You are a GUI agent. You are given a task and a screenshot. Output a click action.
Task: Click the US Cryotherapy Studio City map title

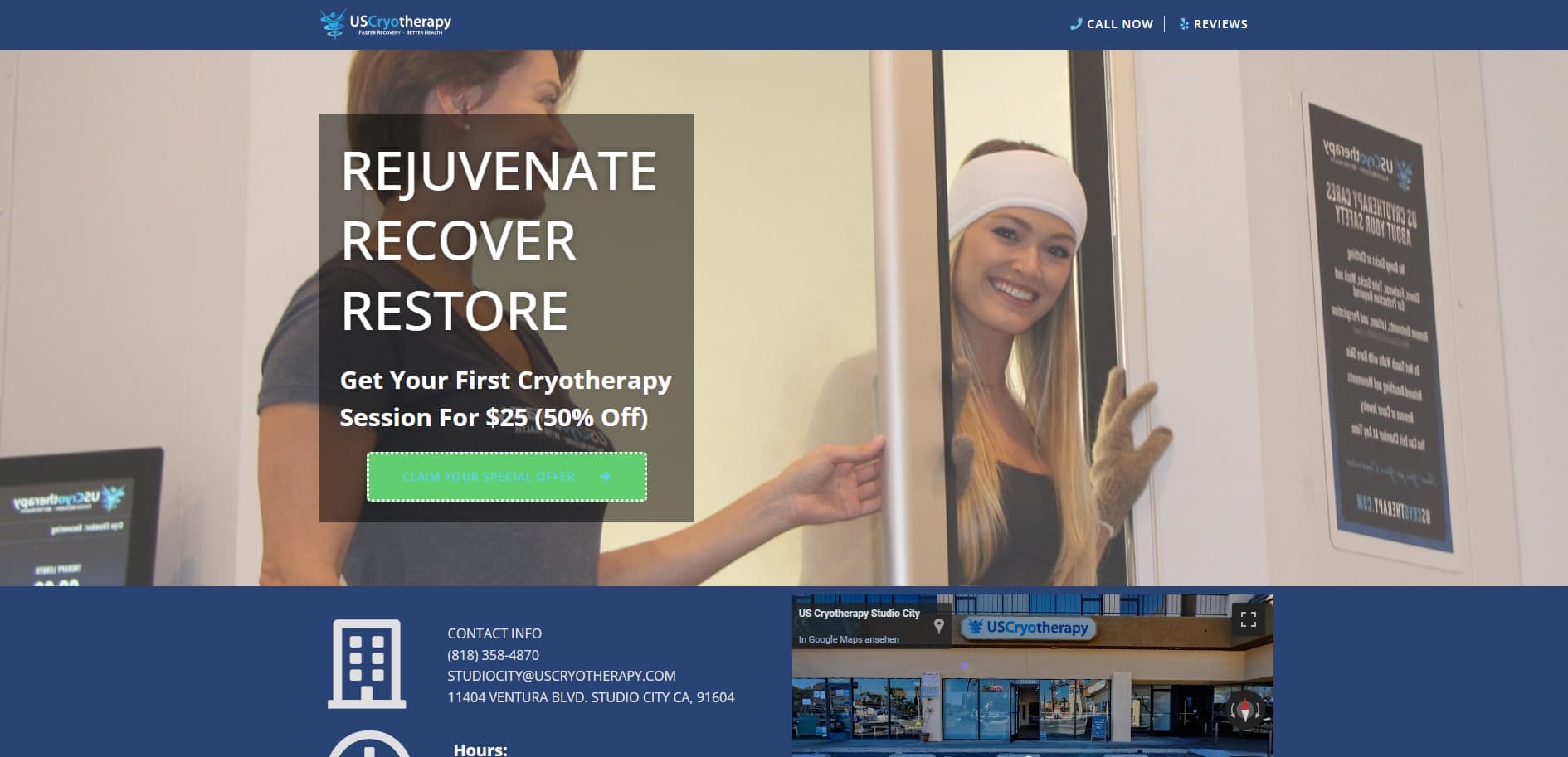coord(859,614)
